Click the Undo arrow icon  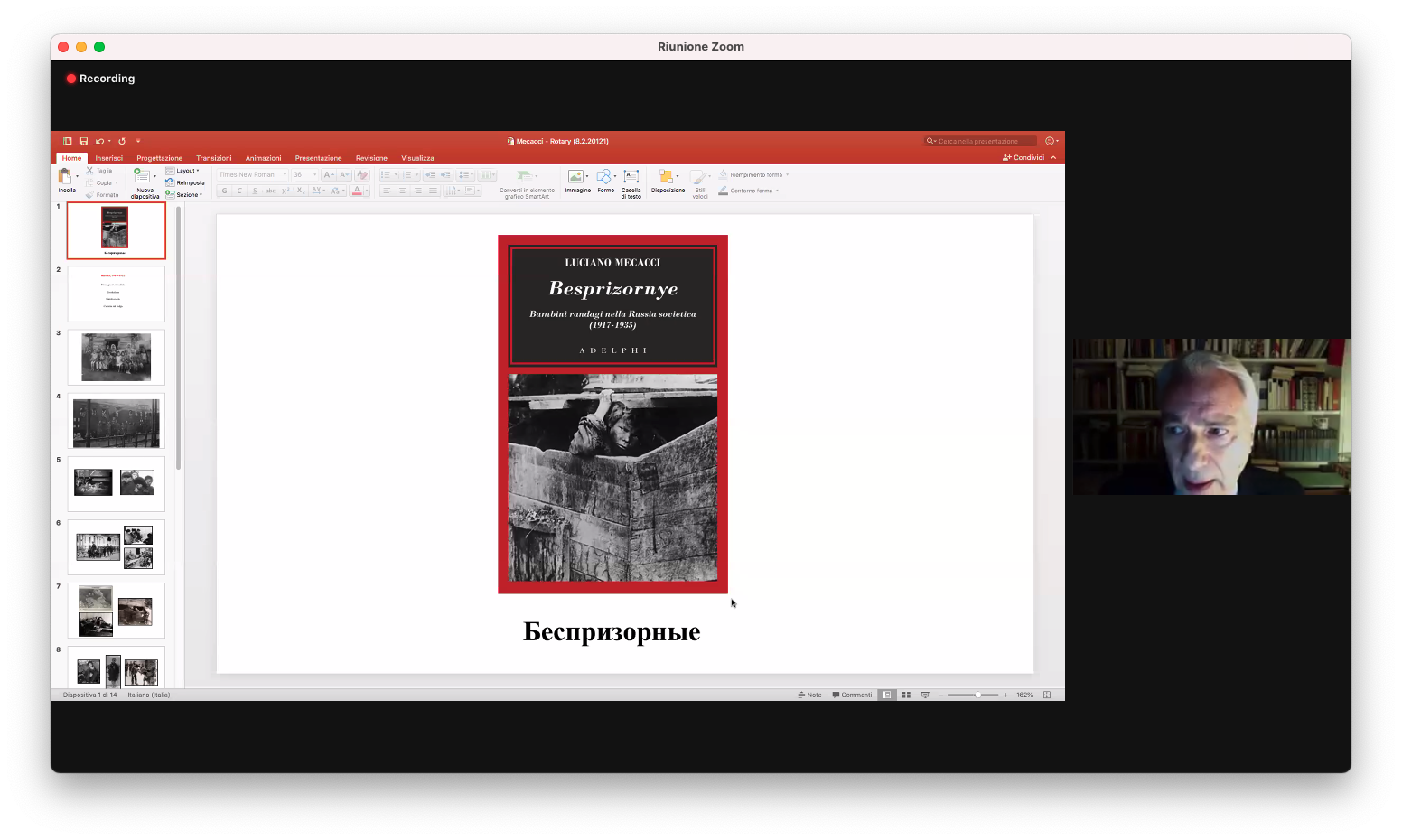pos(99,141)
